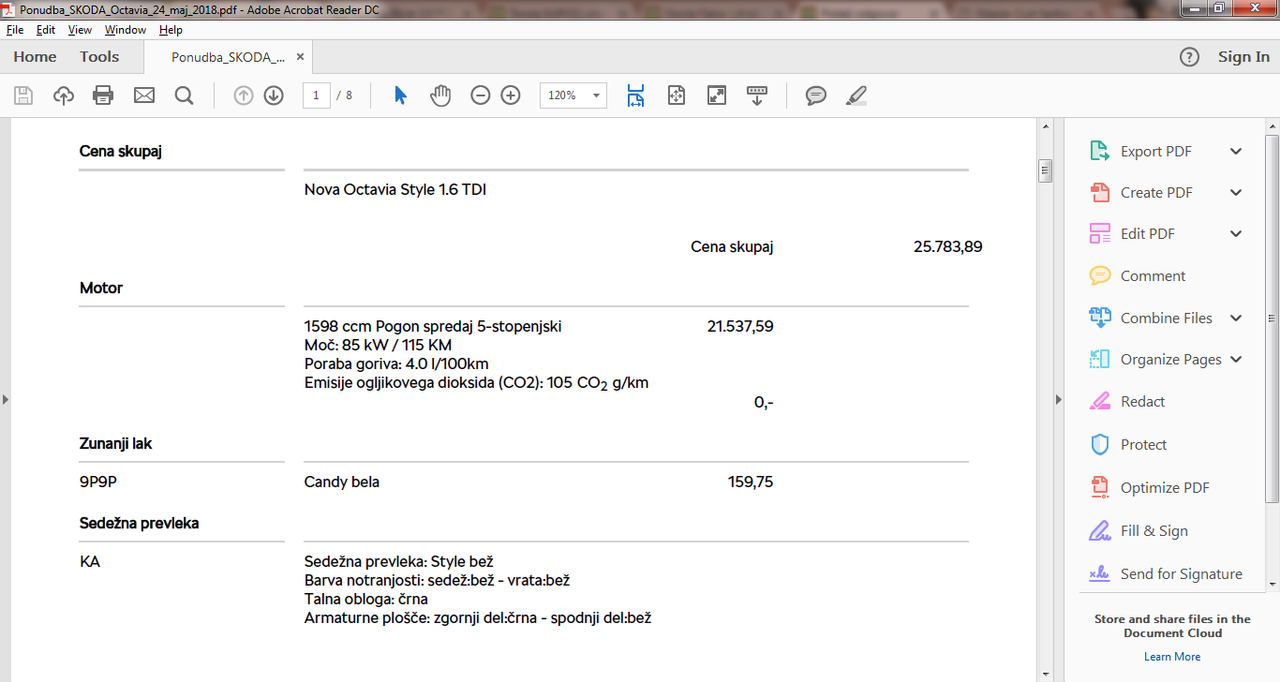Screen dimensions: 1280x682
Task: Click the fit one full page icon
Action: [x=676, y=96]
